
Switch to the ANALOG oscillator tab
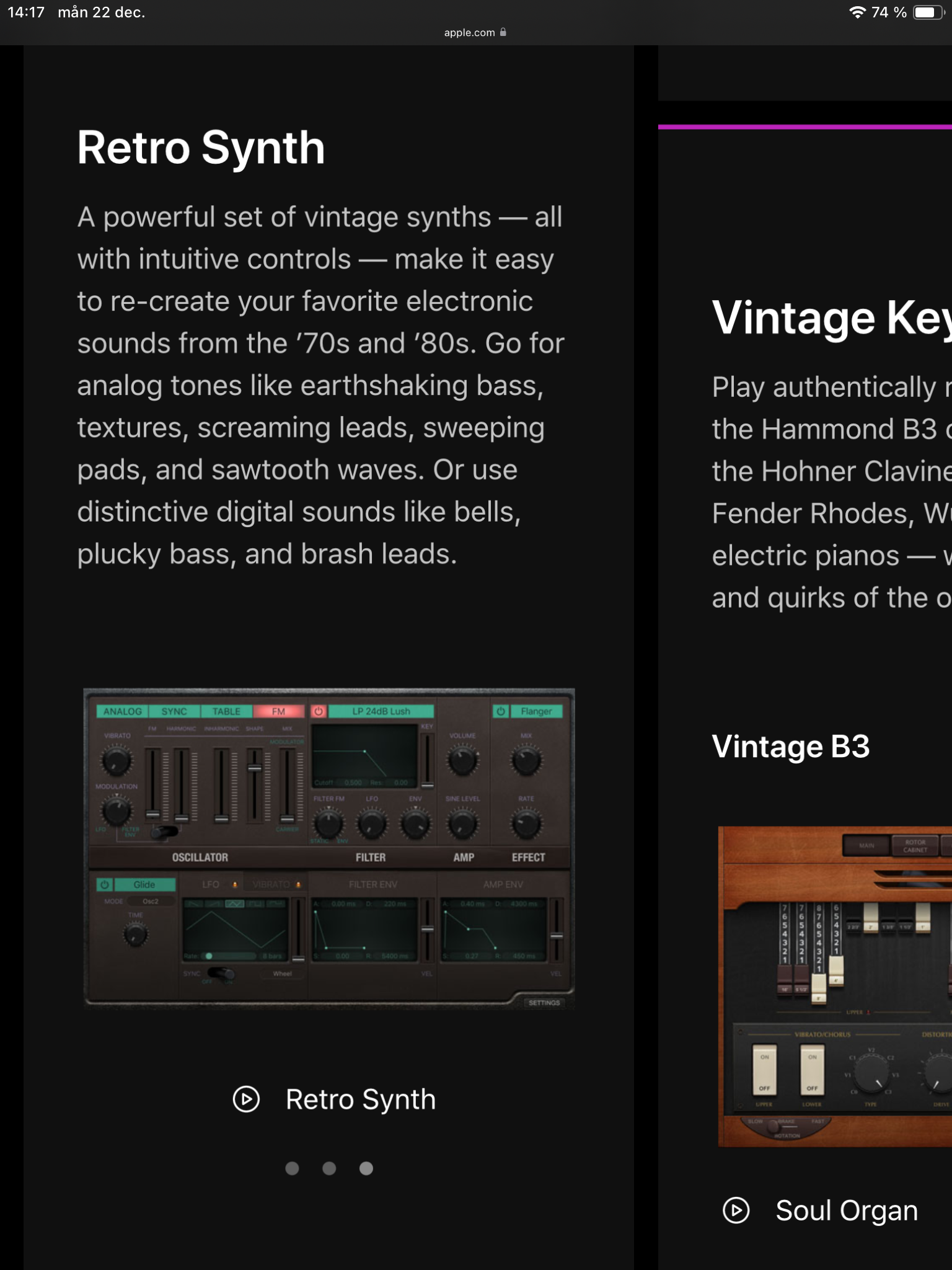click(x=122, y=711)
